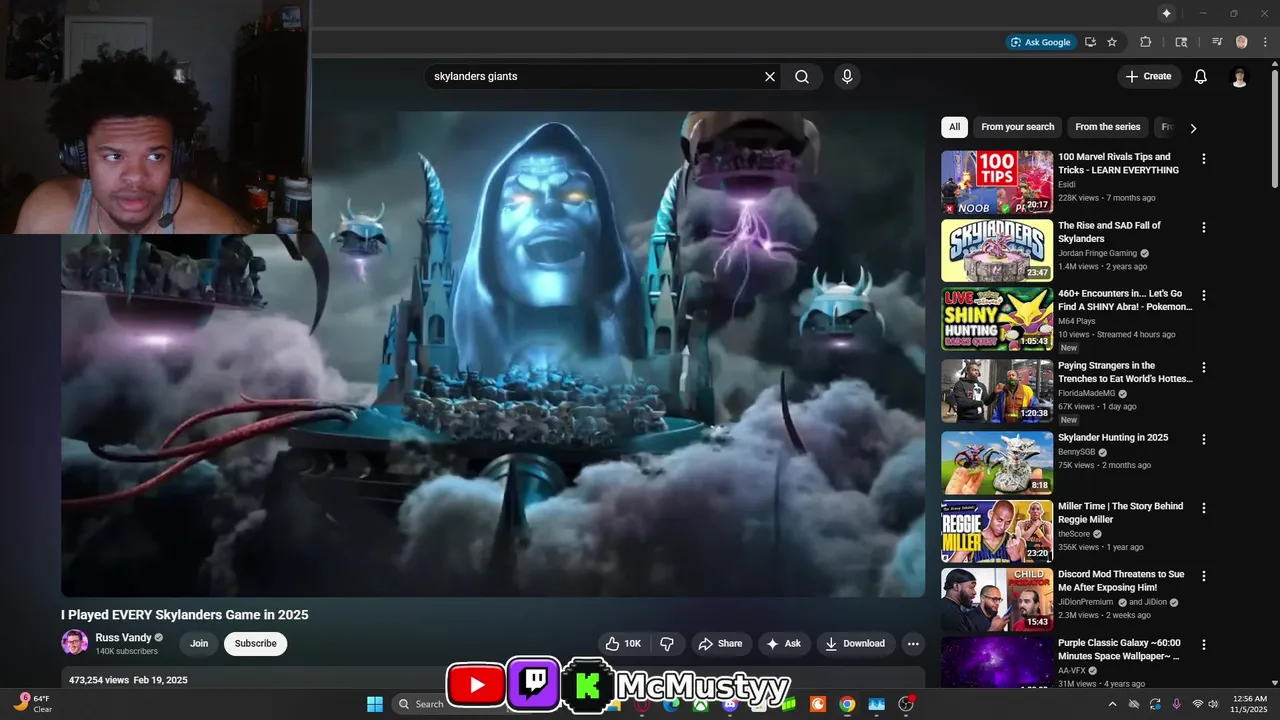Open Miller Time Reggie Miller video thumbnail
Screen dimensions: 1280x720
[x=997, y=531]
